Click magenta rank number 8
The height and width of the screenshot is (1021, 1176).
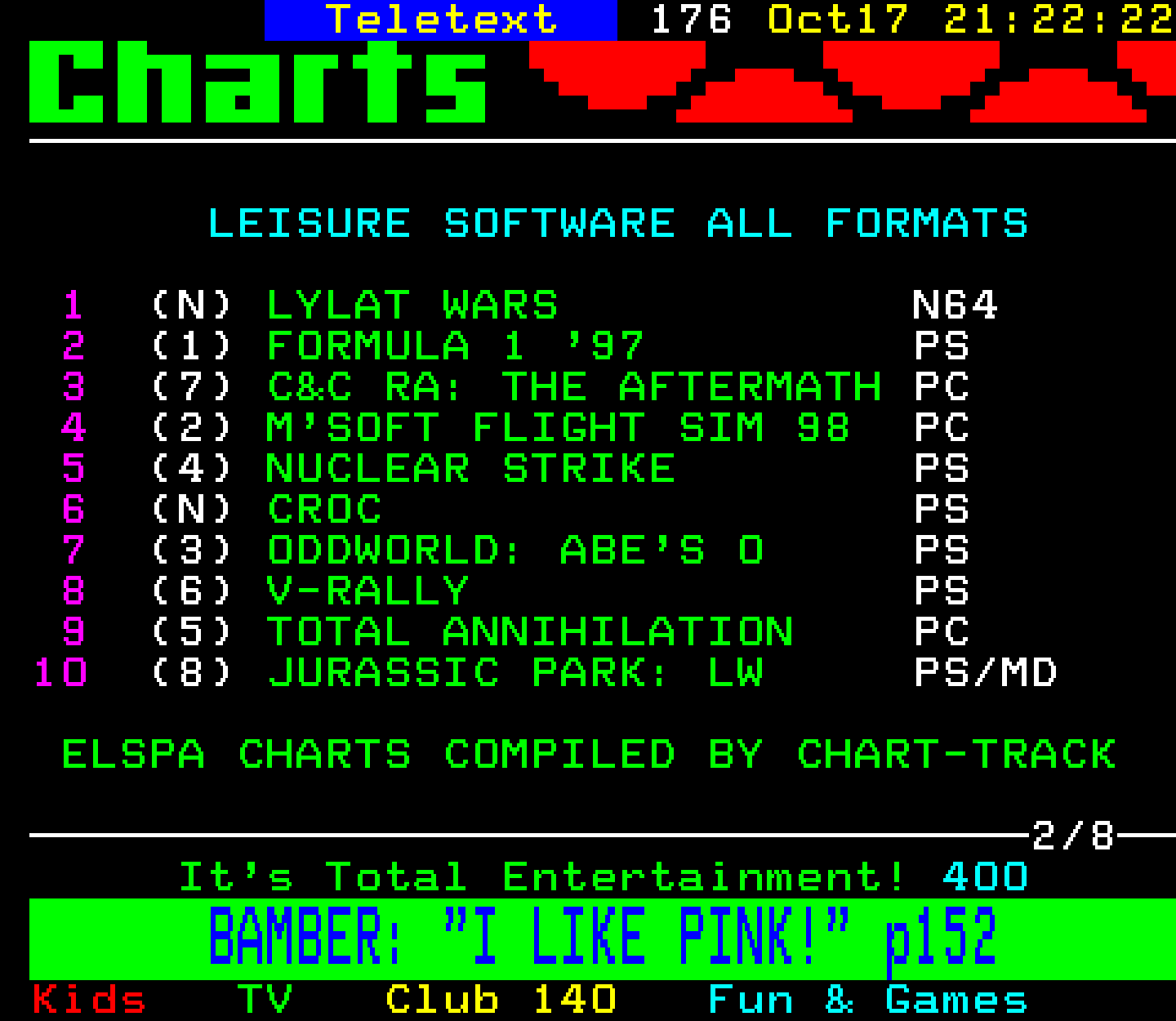(x=73, y=591)
